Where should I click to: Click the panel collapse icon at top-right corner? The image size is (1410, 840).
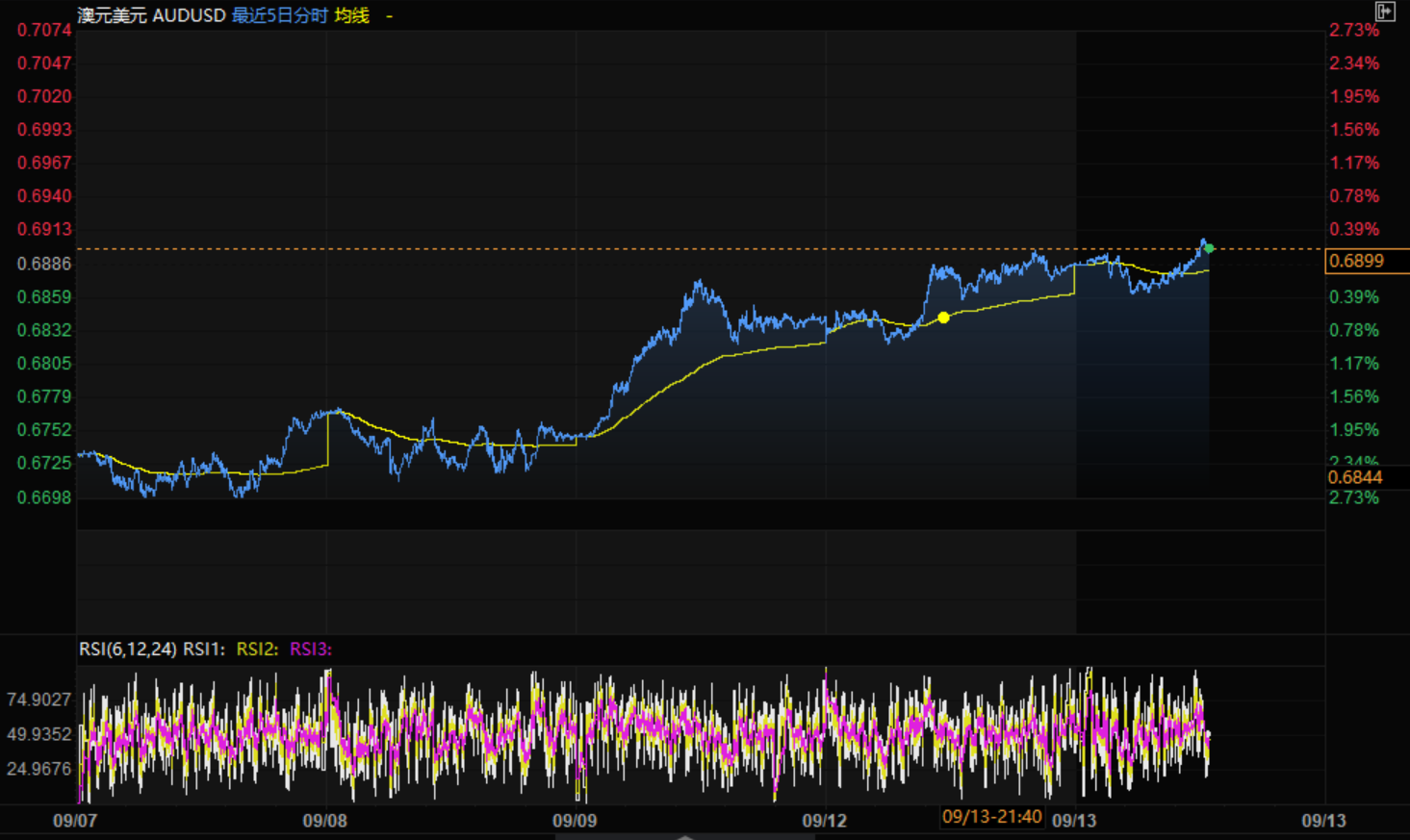tap(1385, 12)
